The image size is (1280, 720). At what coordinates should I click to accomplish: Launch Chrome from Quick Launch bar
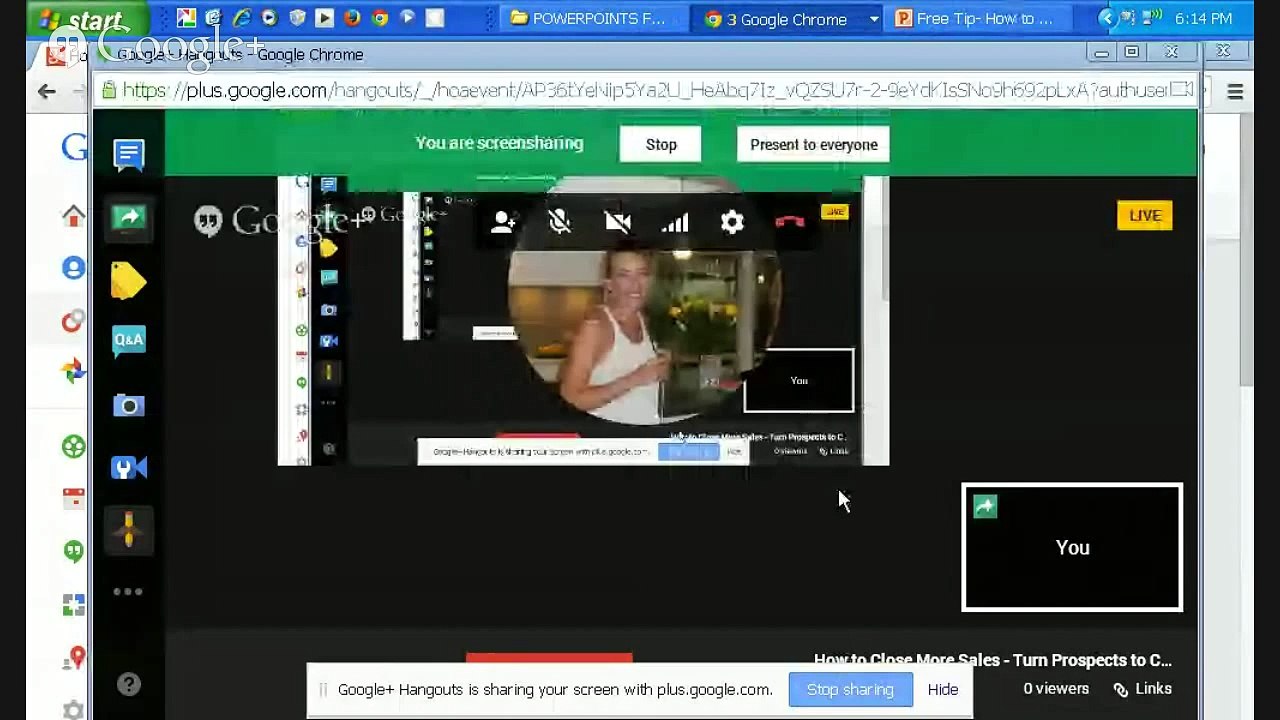pyautogui.click(x=379, y=18)
